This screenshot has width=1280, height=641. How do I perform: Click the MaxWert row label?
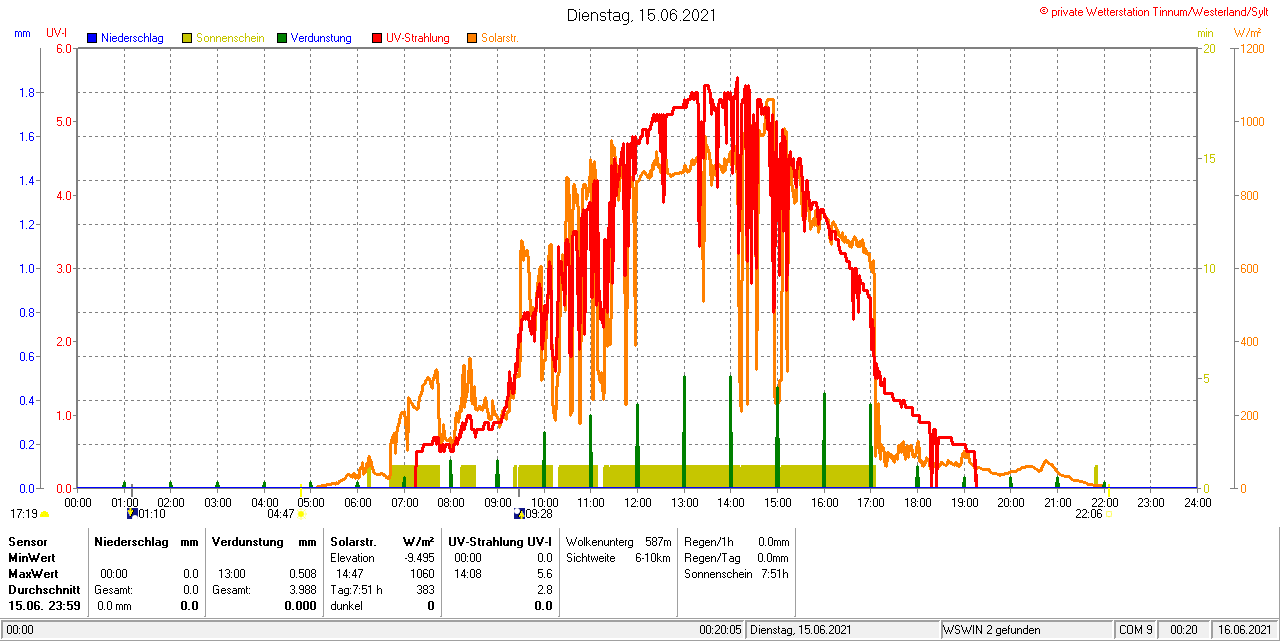pyautogui.click(x=34, y=573)
